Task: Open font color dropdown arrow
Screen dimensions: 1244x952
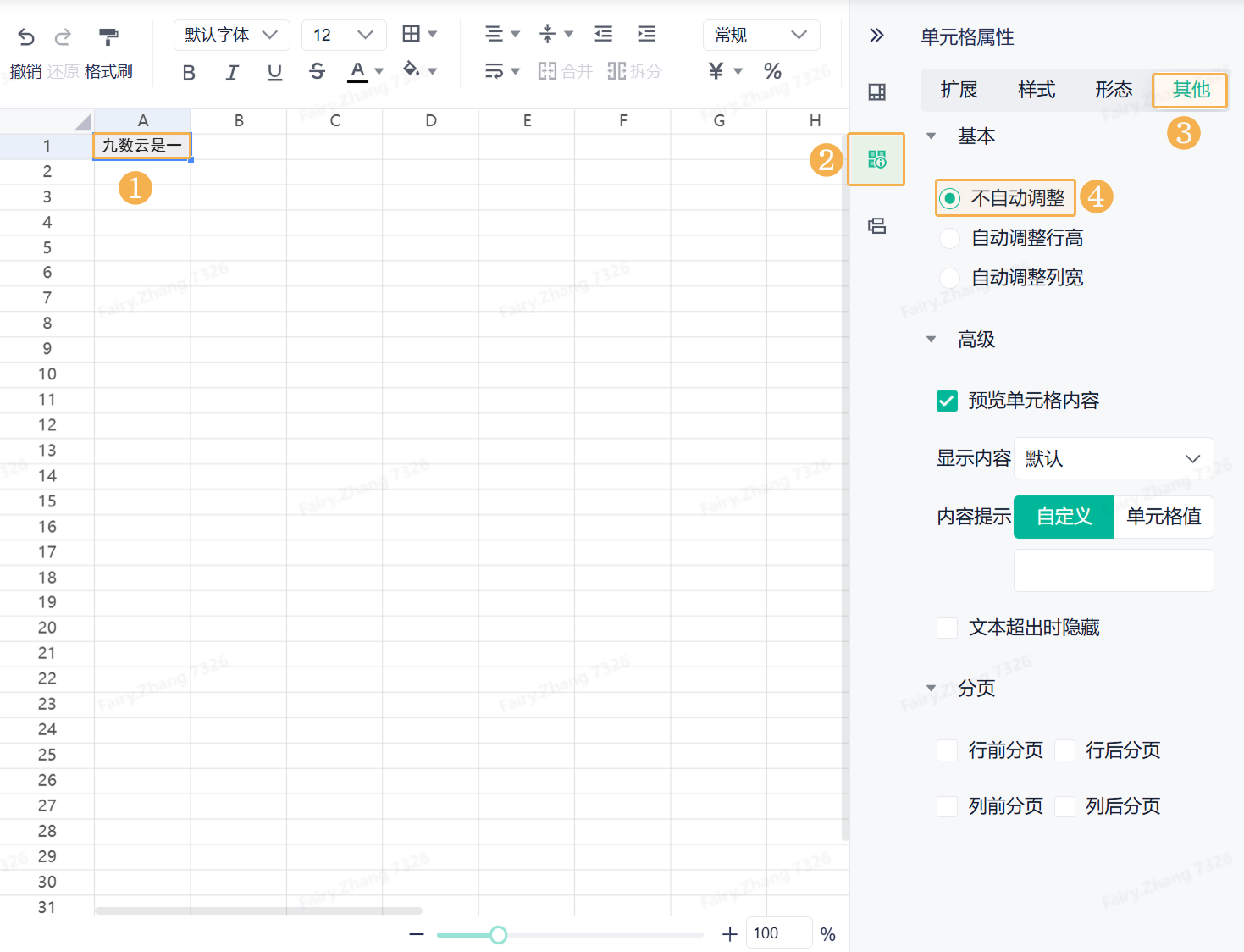Action: [x=379, y=71]
